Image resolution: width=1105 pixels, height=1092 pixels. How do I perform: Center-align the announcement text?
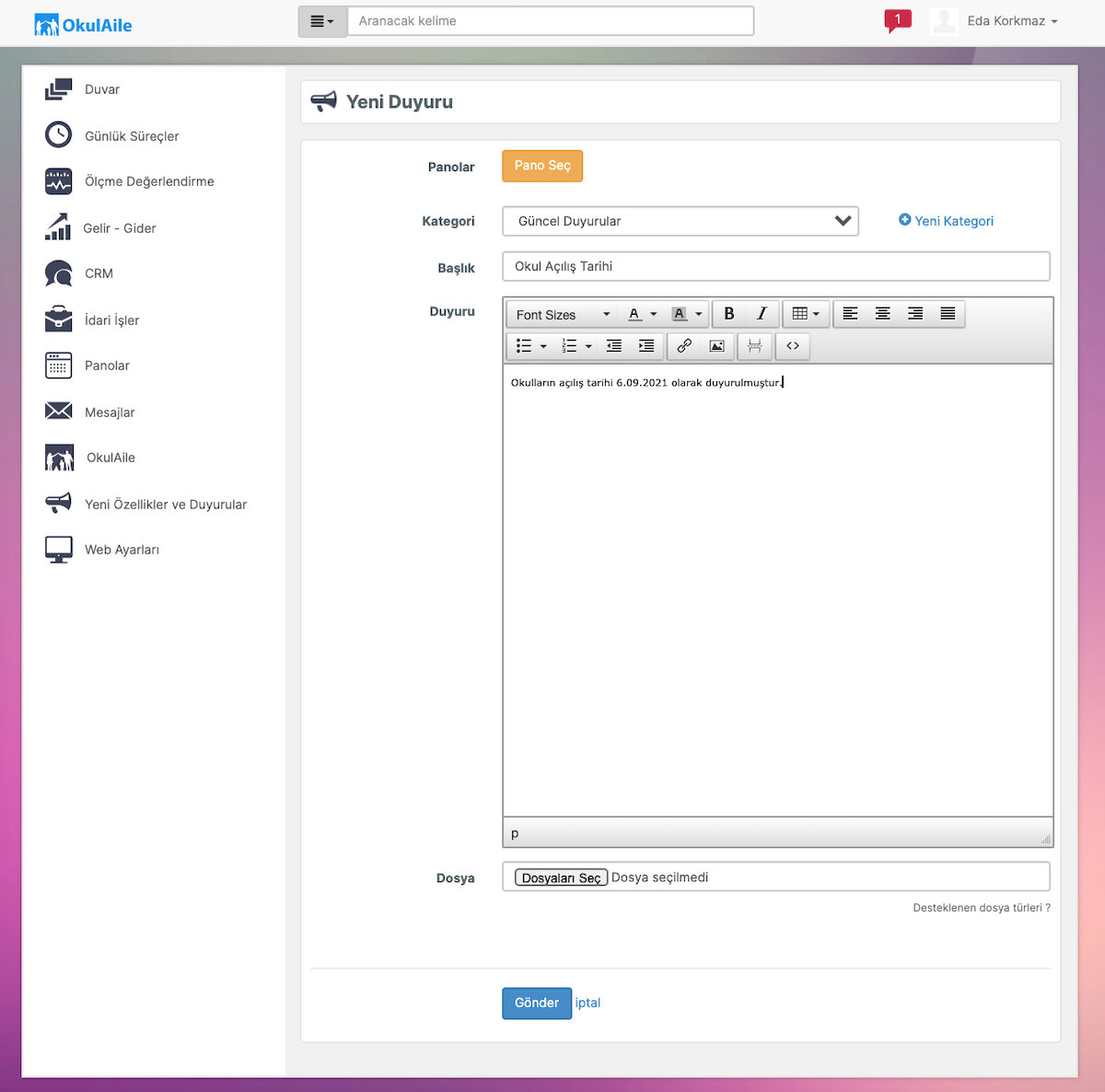pyautogui.click(x=882, y=314)
